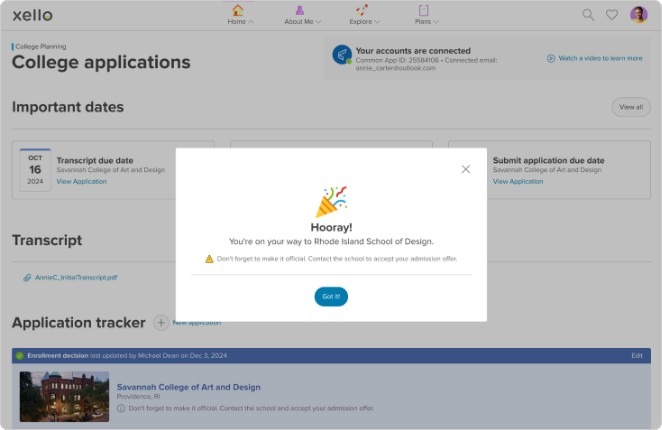Click the Oct 16 2024 date tile

coord(35,170)
